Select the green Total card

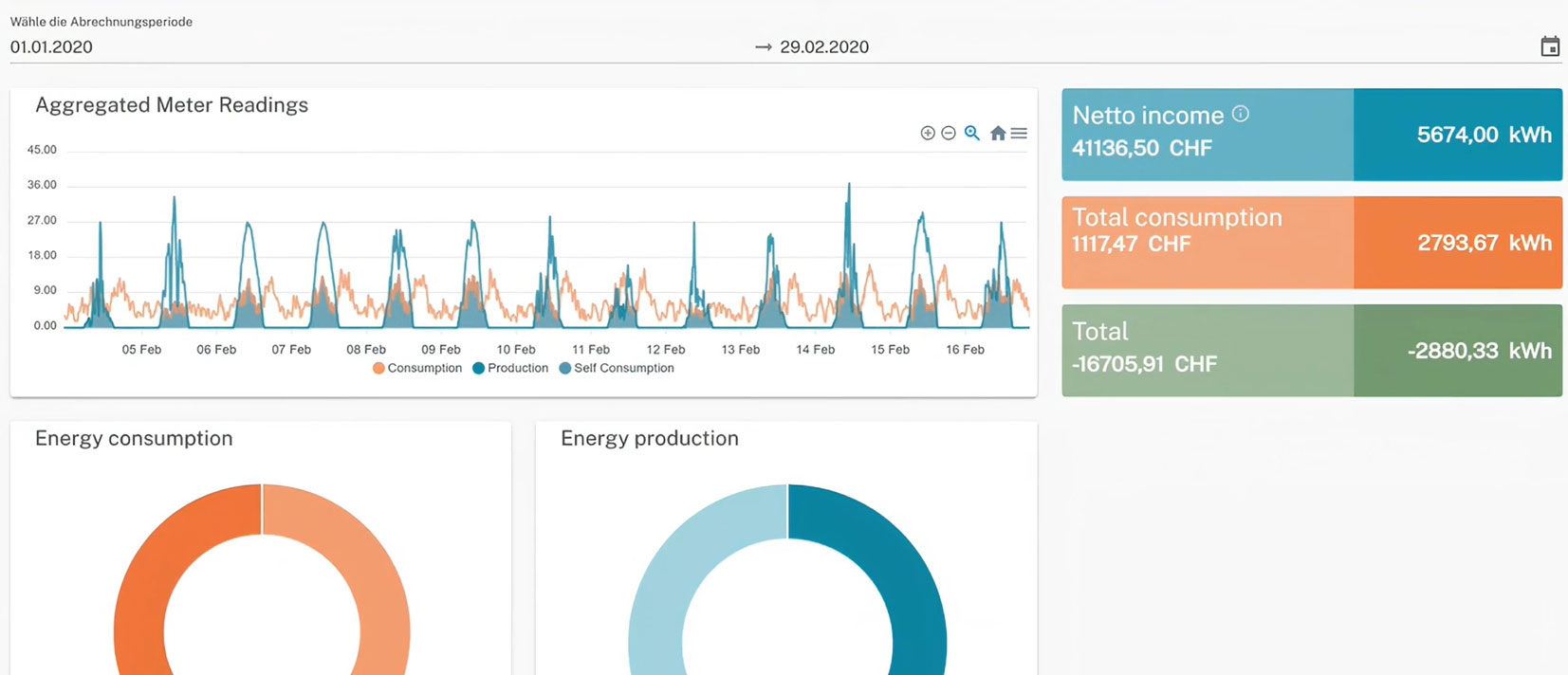coord(1312,350)
